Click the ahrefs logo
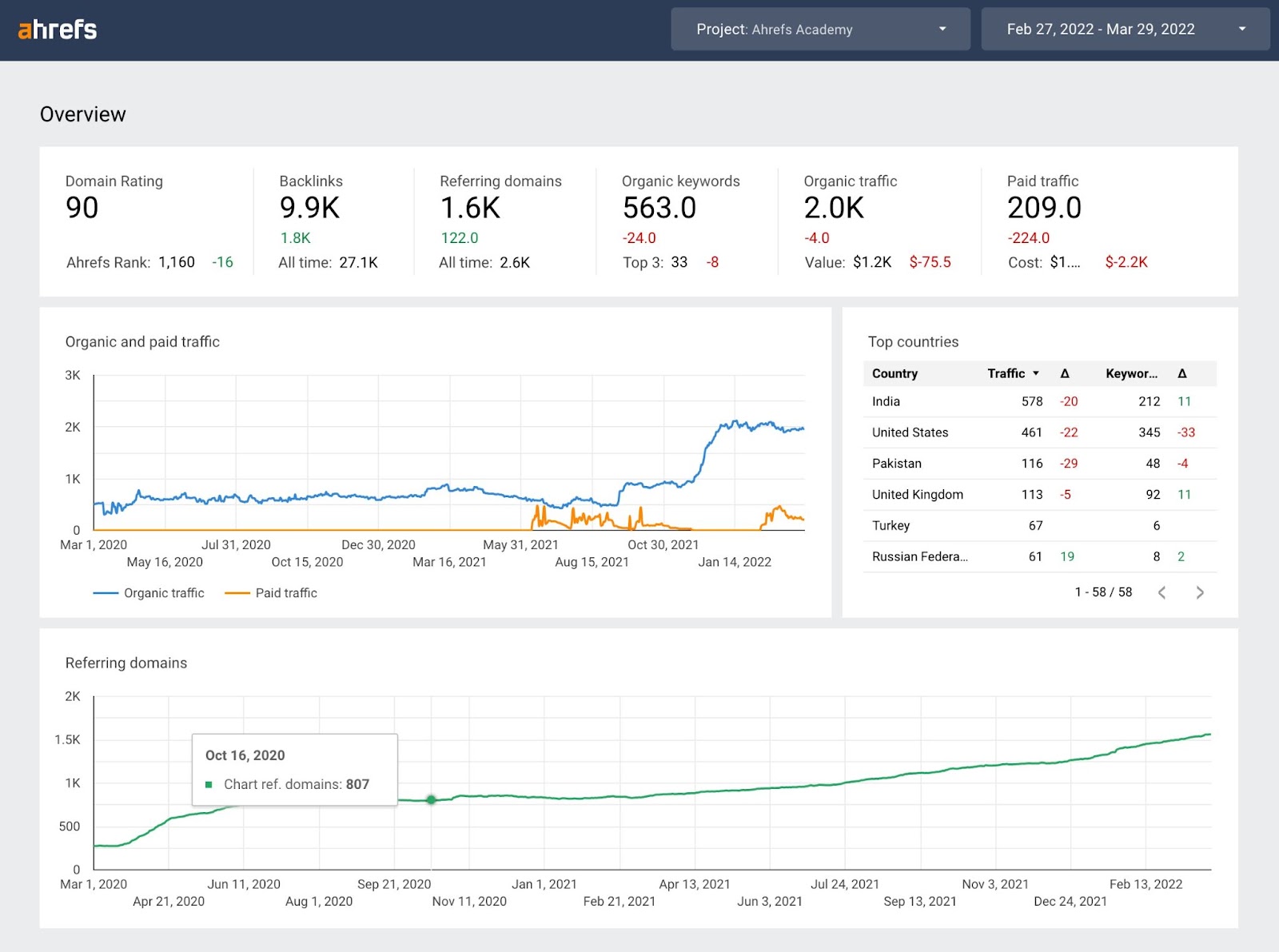The width and height of the screenshot is (1279, 952). (56, 29)
